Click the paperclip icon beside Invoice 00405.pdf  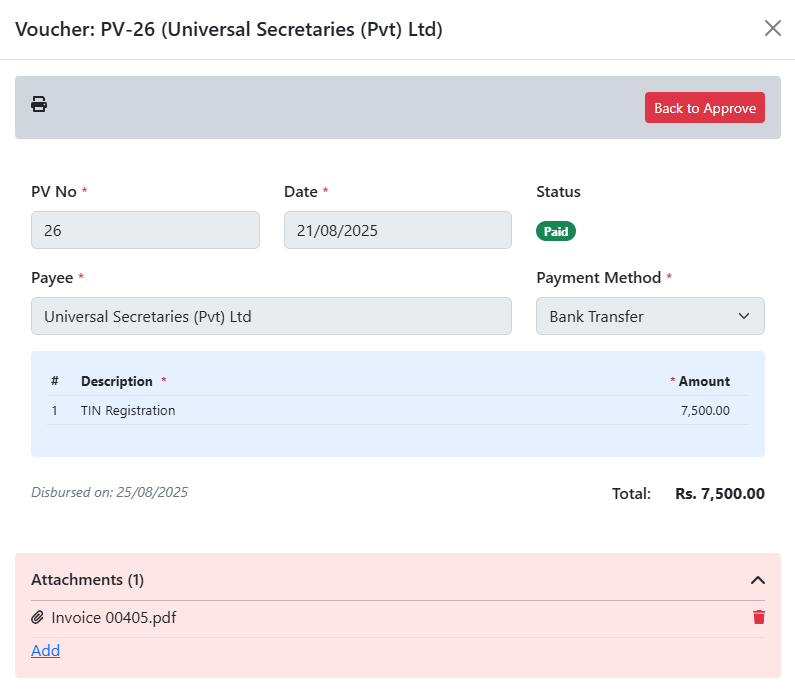tap(38, 617)
